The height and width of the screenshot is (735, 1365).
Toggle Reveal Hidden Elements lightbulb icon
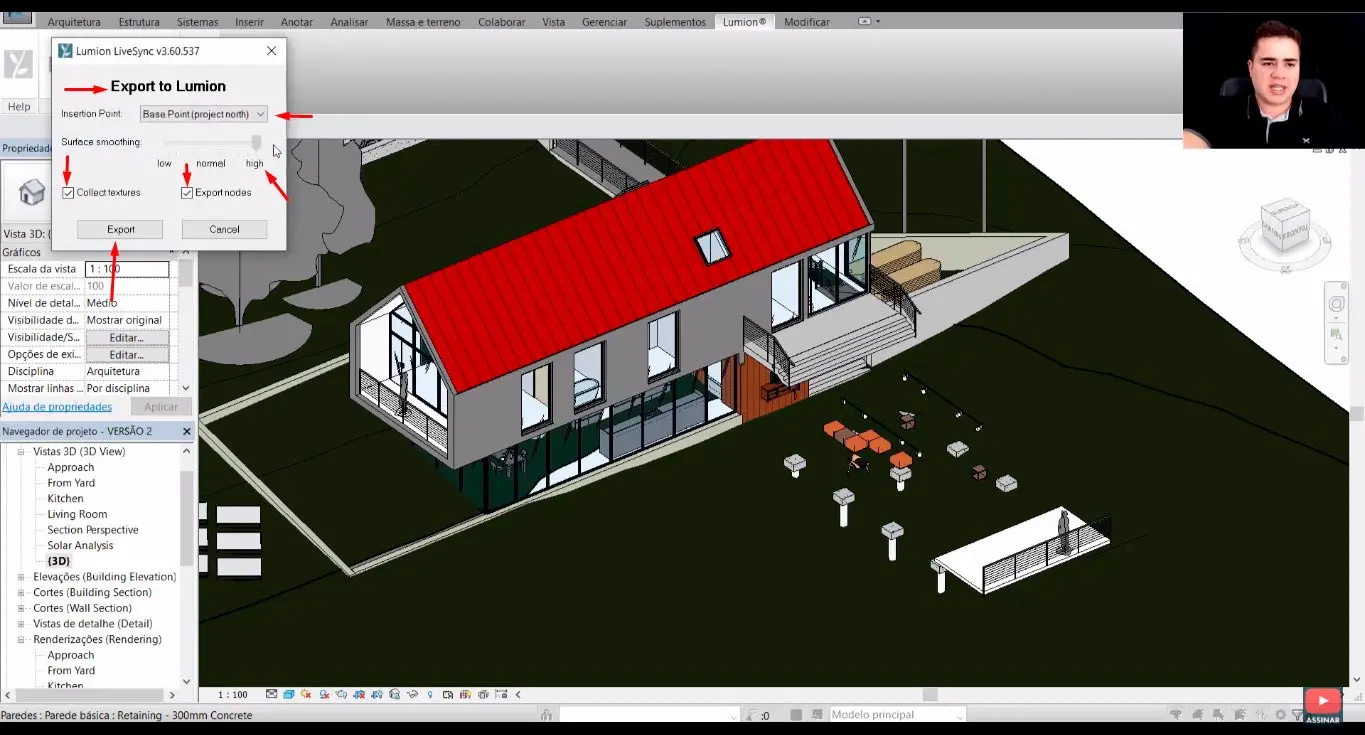point(430,694)
